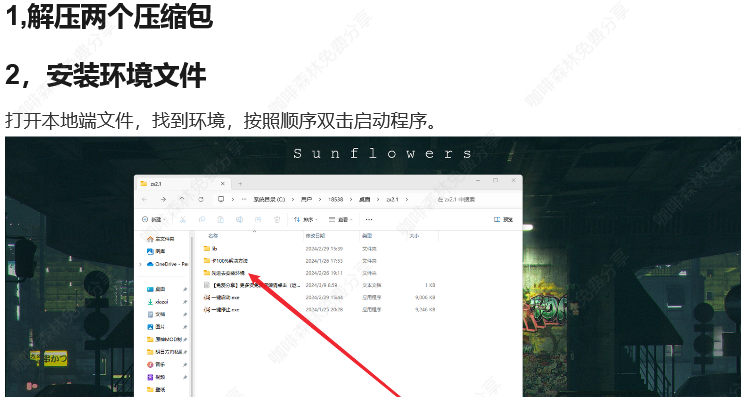Go forward in Explorer navigation
Screen dimensions: 741x397
pyautogui.click(x=163, y=199)
